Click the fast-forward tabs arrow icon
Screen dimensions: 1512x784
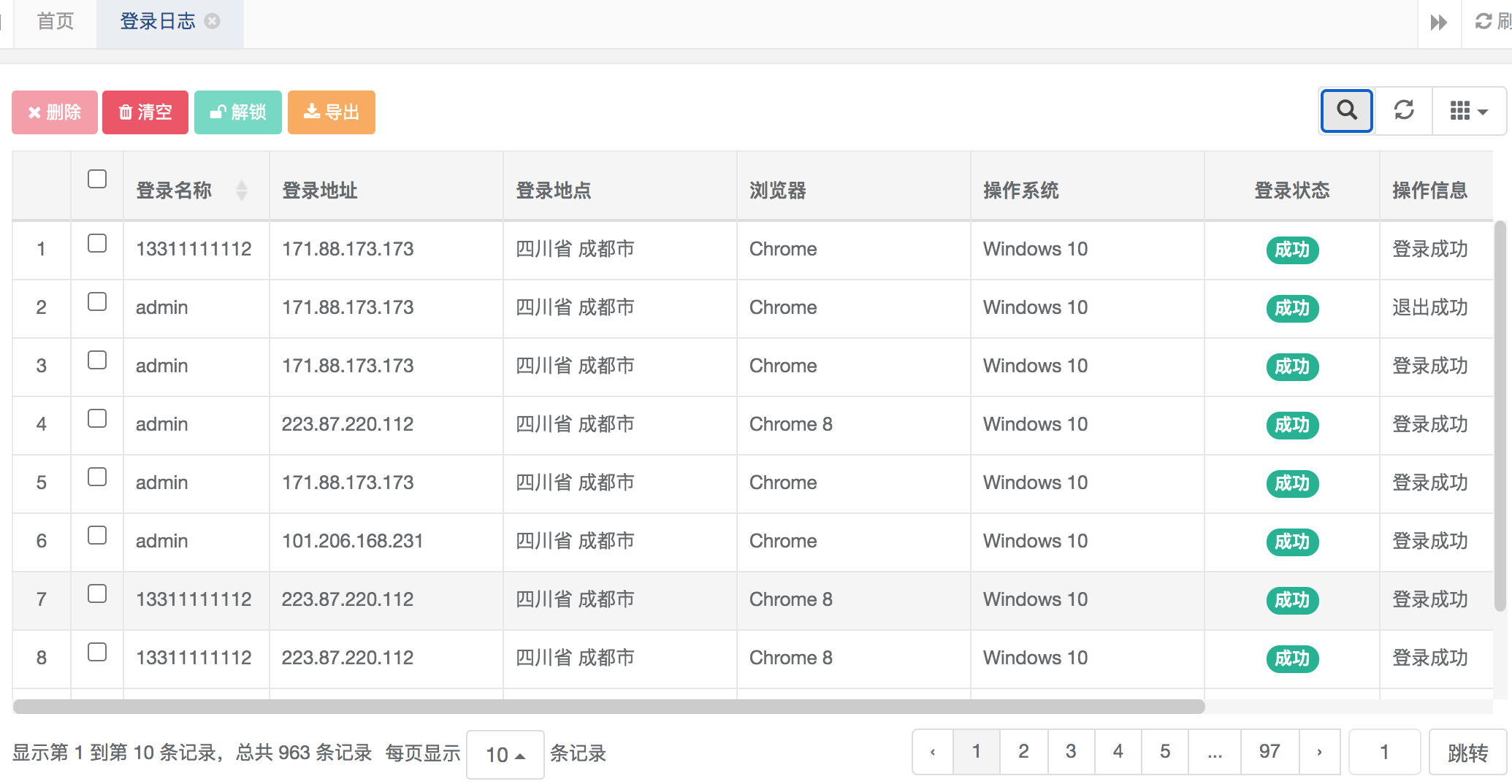(x=1439, y=22)
